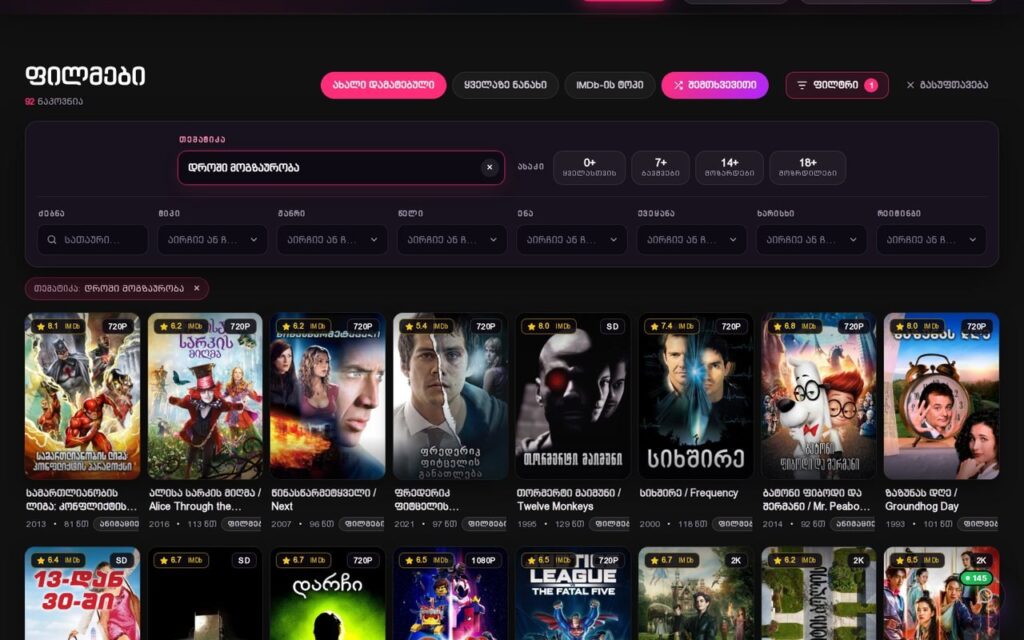This screenshot has width=1024, height=640.
Task: Click the title search input field
Action: pyautogui.click(x=93, y=240)
